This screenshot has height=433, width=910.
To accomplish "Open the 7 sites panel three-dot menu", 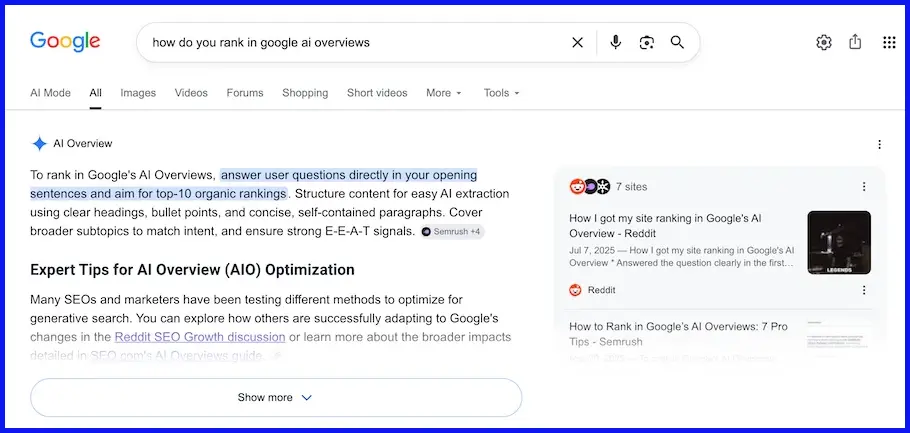I will coord(864,186).
